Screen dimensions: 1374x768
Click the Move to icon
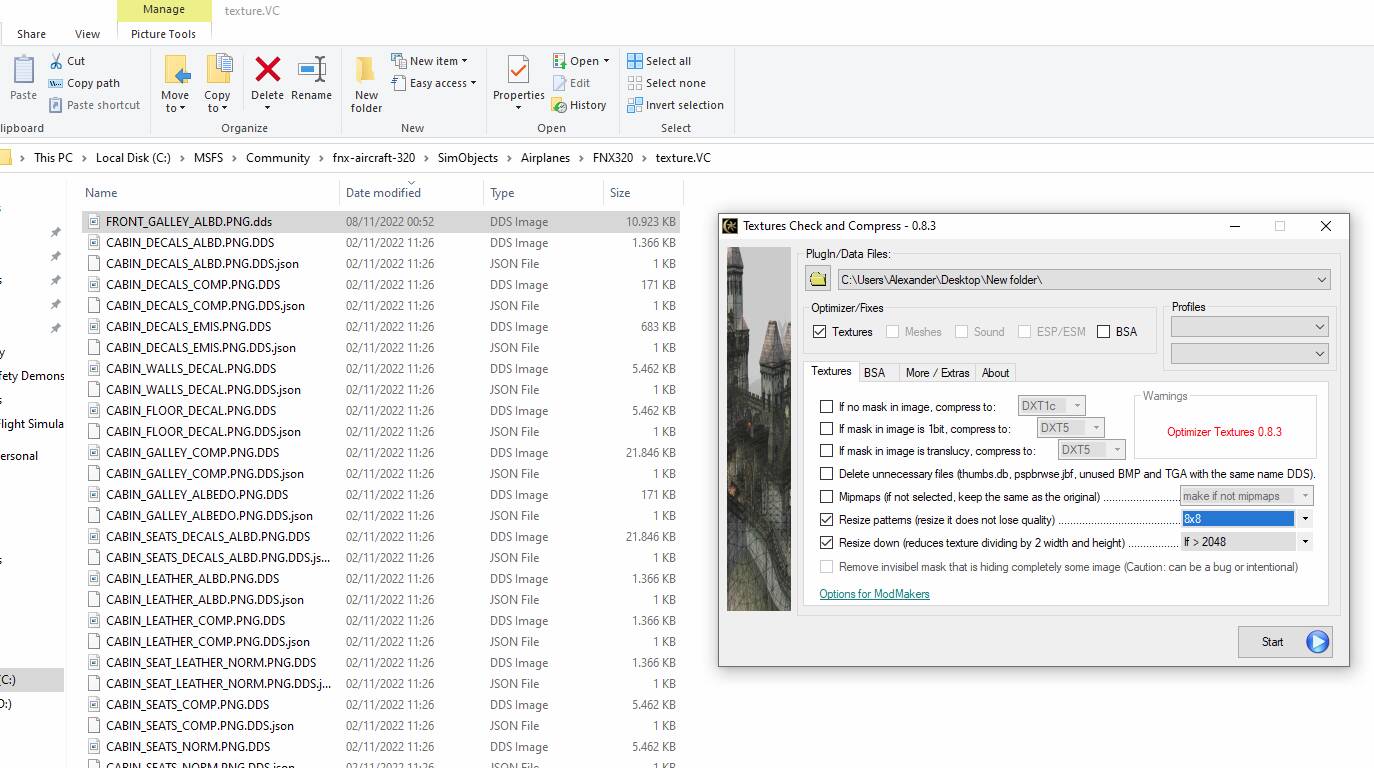click(176, 70)
